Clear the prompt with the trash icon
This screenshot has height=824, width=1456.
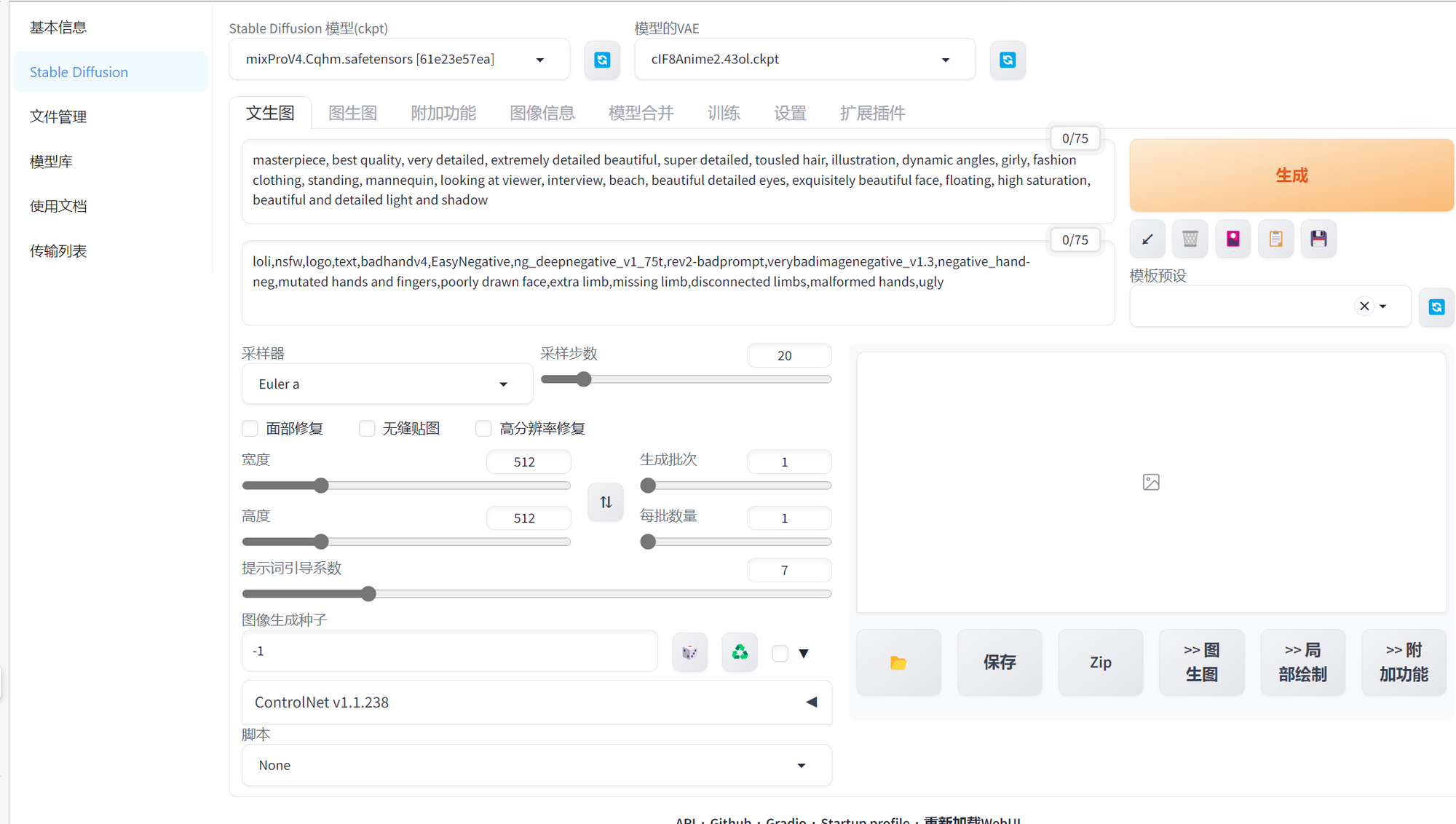(1190, 238)
